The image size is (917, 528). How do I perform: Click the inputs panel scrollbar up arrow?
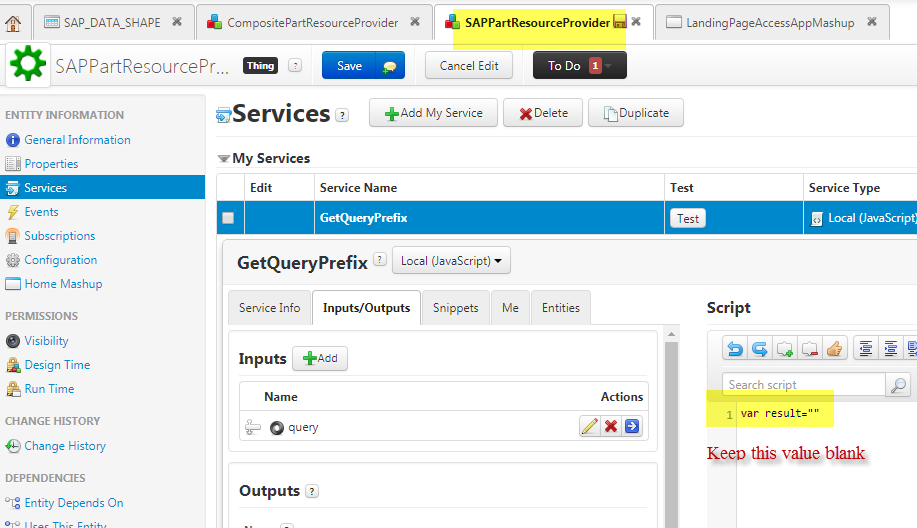tap(671, 334)
